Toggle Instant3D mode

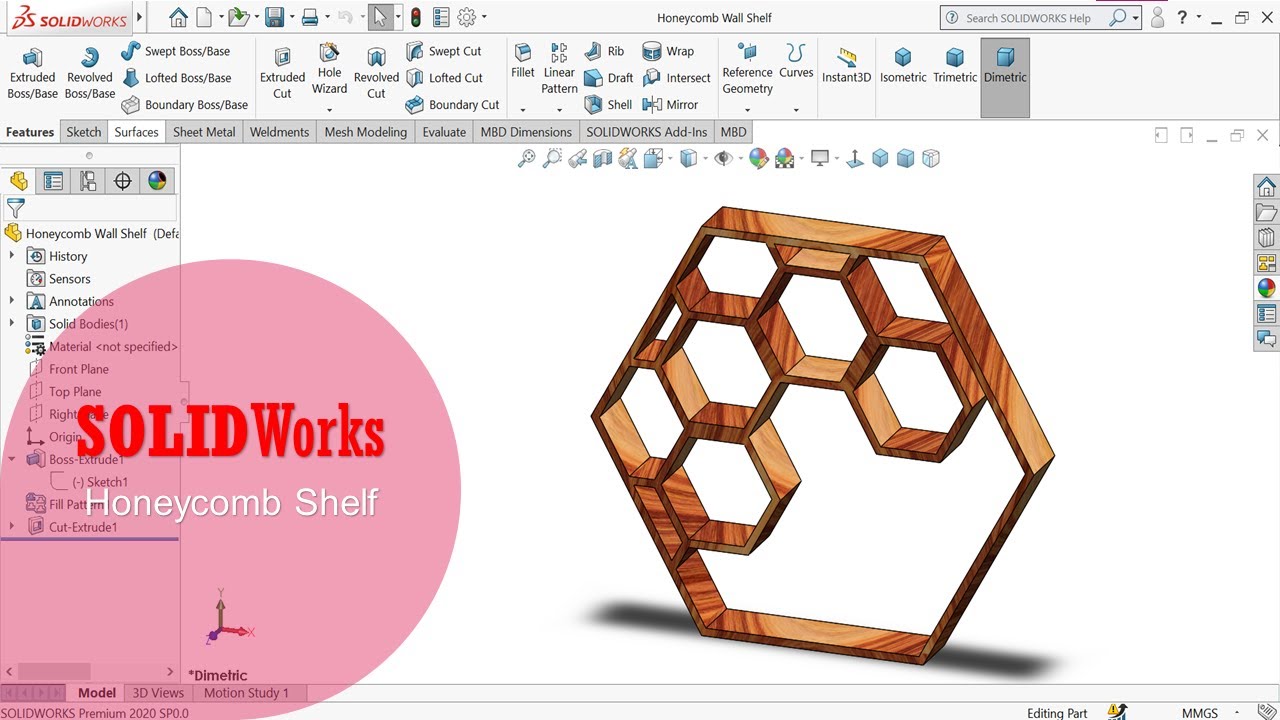846,66
